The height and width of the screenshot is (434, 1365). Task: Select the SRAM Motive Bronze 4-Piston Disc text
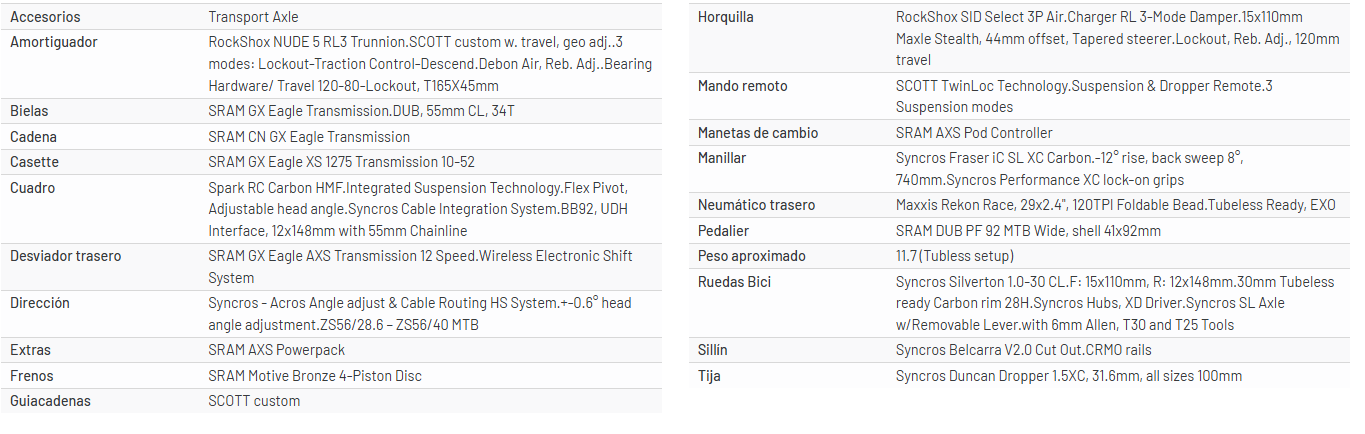click(315, 376)
